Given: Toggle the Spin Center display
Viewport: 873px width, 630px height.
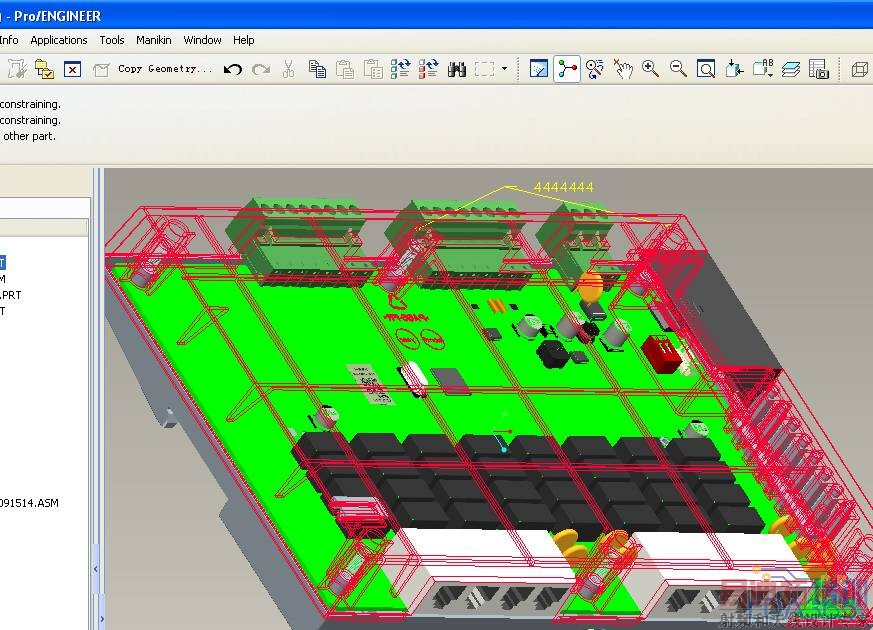Looking at the screenshot, I should [567, 68].
